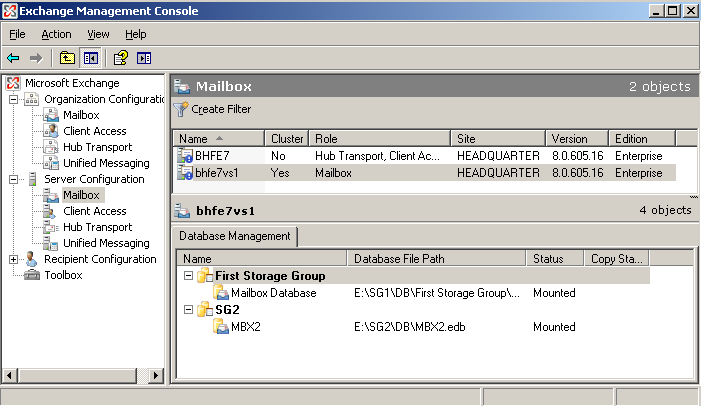Viewport: 701px width, 406px height.
Task: Select Unified Messaging icon under Organization Configuration
Action: tap(51, 163)
